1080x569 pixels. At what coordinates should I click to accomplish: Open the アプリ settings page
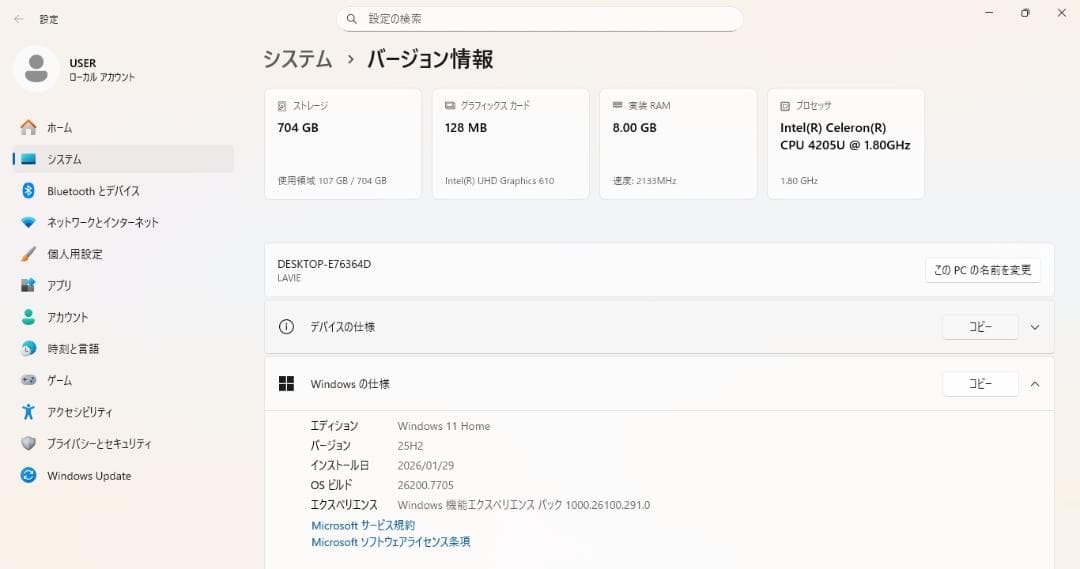123,285
